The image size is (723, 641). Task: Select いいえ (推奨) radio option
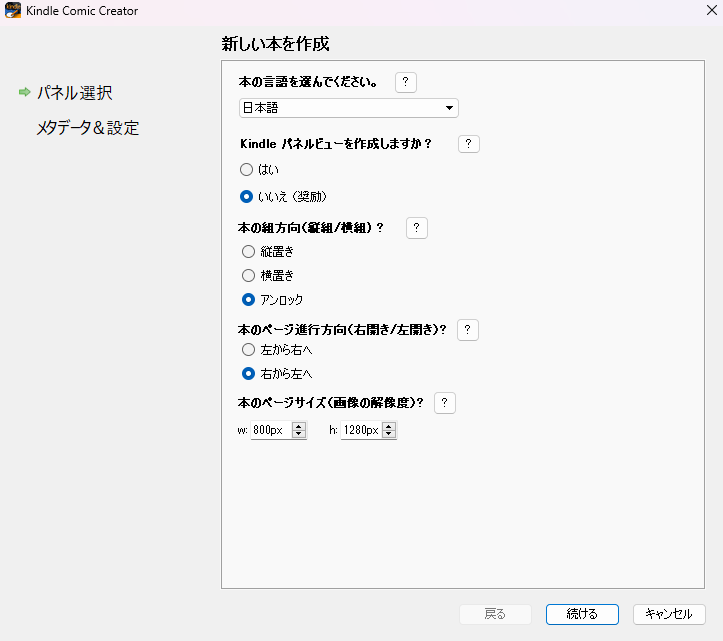click(247, 196)
